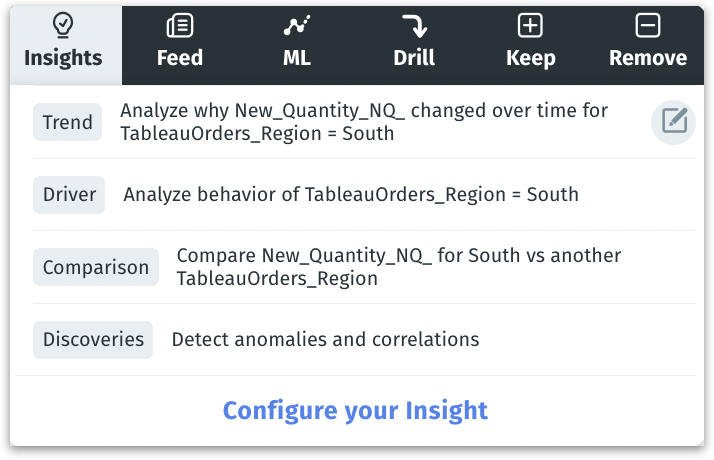
Task: Choose the Comparison insight tag
Action: coord(96,267)
